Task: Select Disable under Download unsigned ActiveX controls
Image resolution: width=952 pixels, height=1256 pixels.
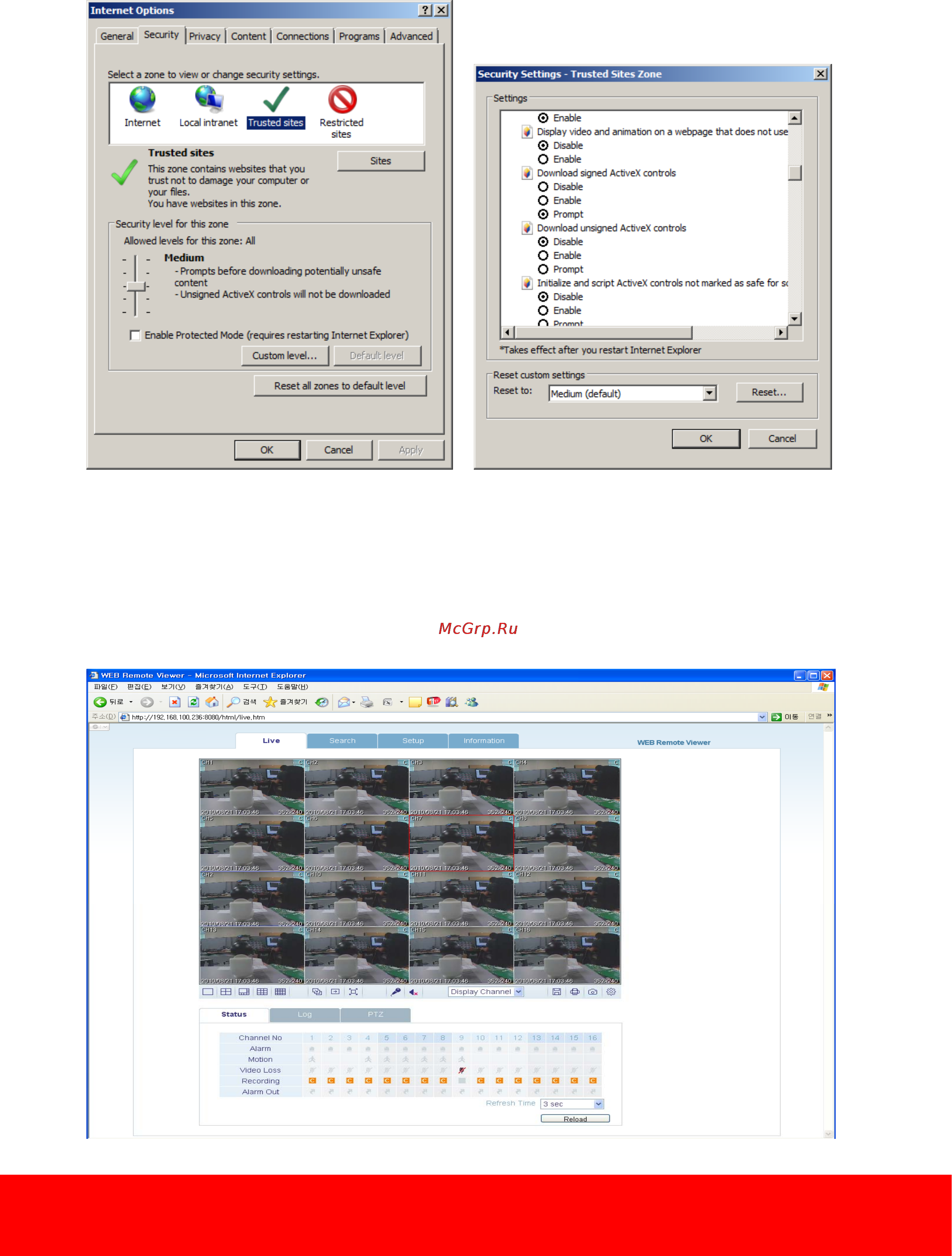Action: tap(543, 242)
